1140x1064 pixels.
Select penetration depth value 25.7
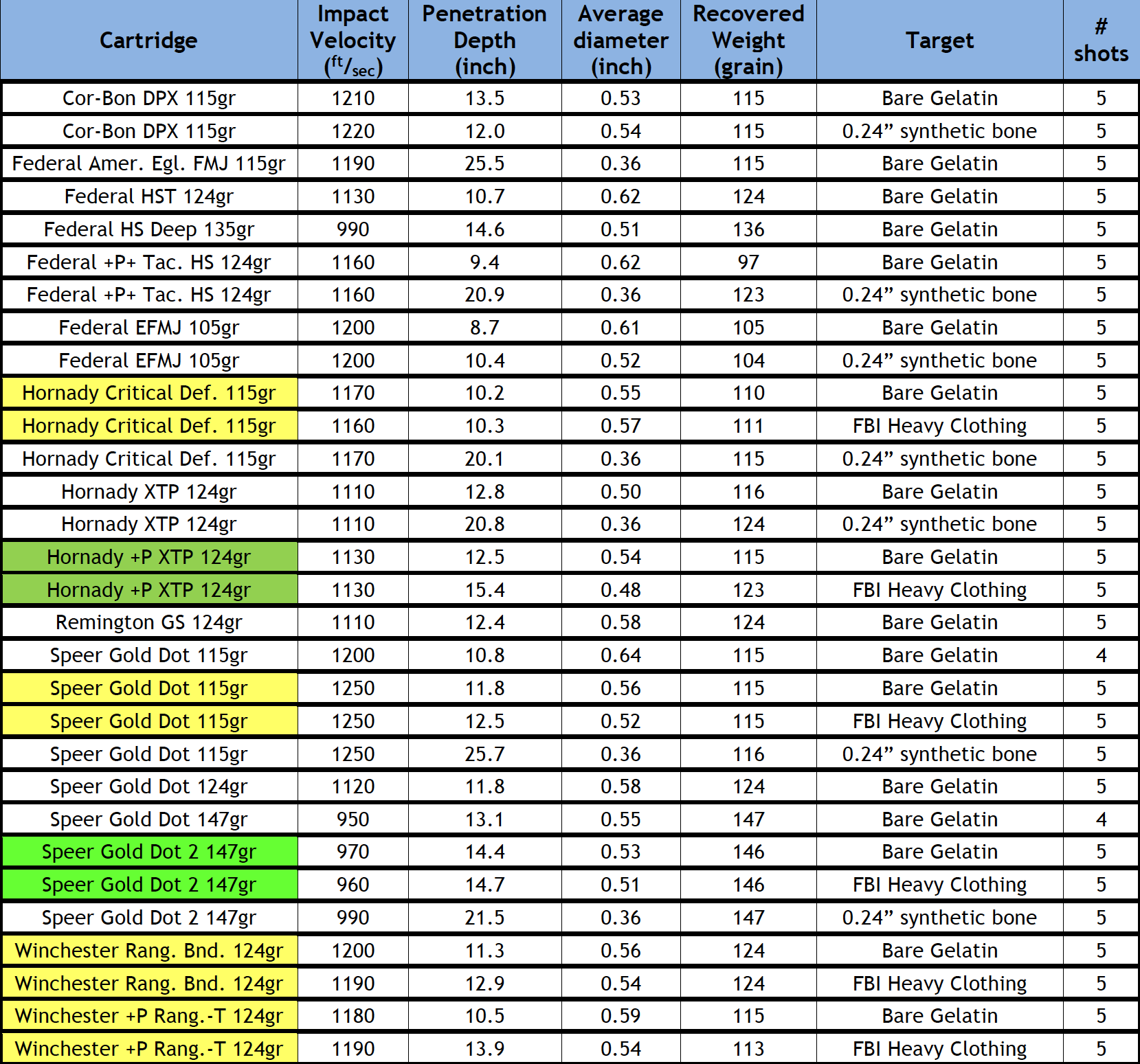(x=484, y=754)
